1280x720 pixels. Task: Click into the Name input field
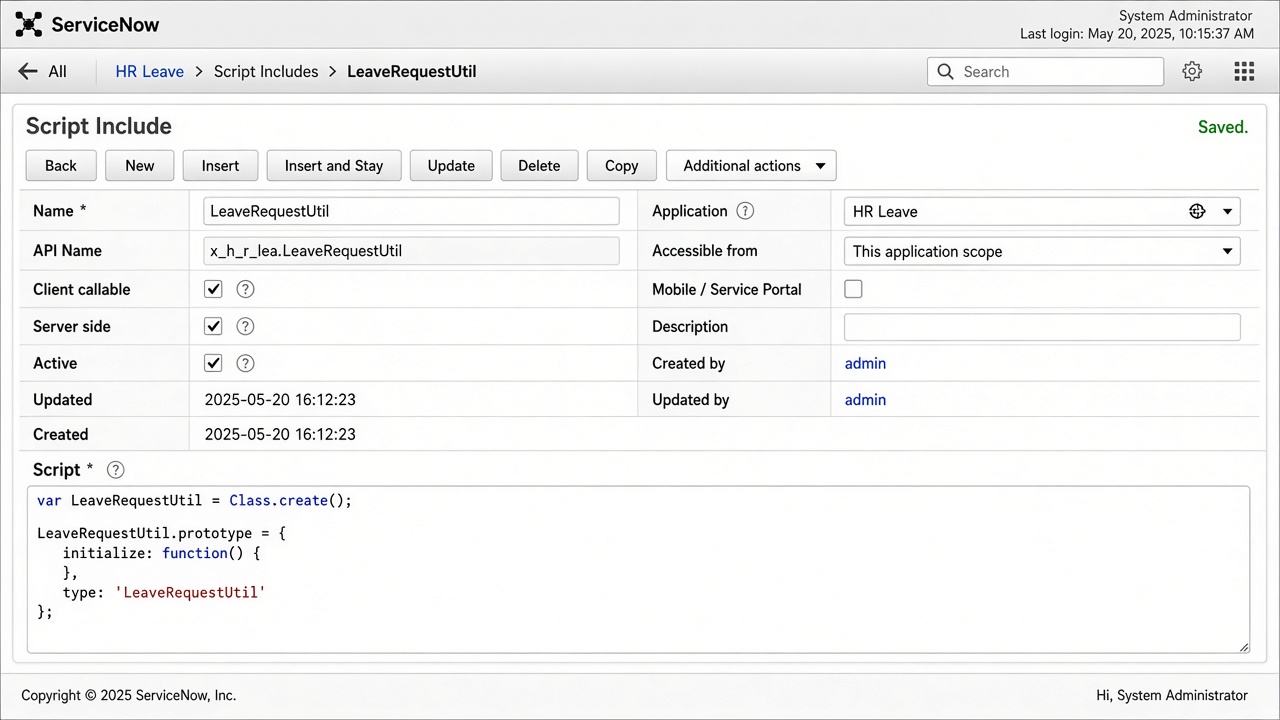coord(412,211)
